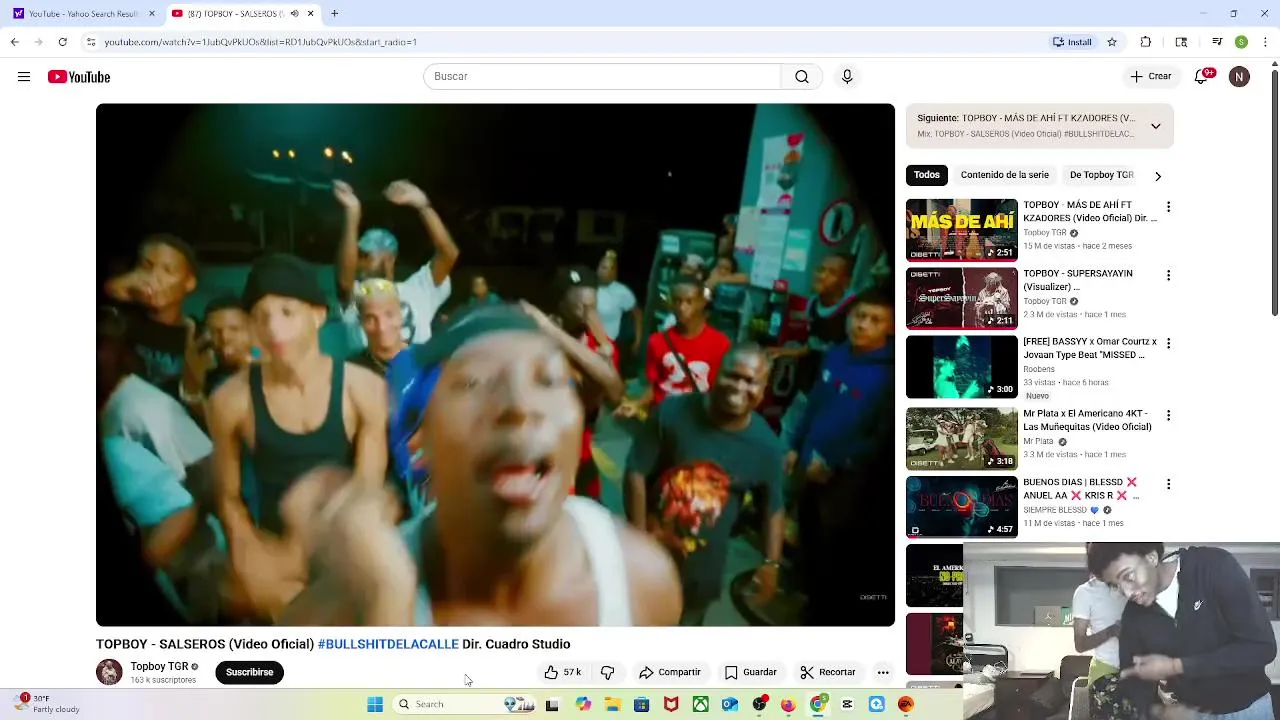Open the Topboy TGR channel avatar
The image size is (1280, 720).
(x=109, y=672)
